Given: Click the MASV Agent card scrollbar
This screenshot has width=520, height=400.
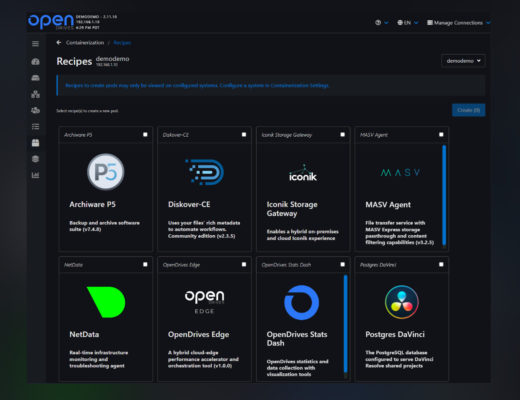Looking at the screenshot, I should coord(444,195).
